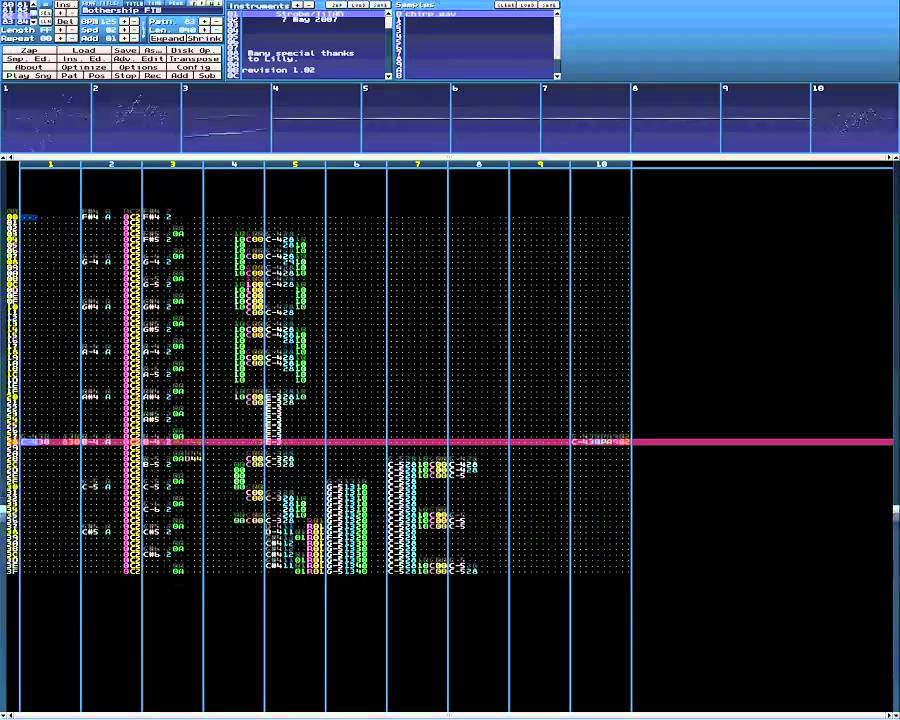This screenshot has width=900, height=720.
Task: Click the Samples Save button
Action: pos(549,5)
